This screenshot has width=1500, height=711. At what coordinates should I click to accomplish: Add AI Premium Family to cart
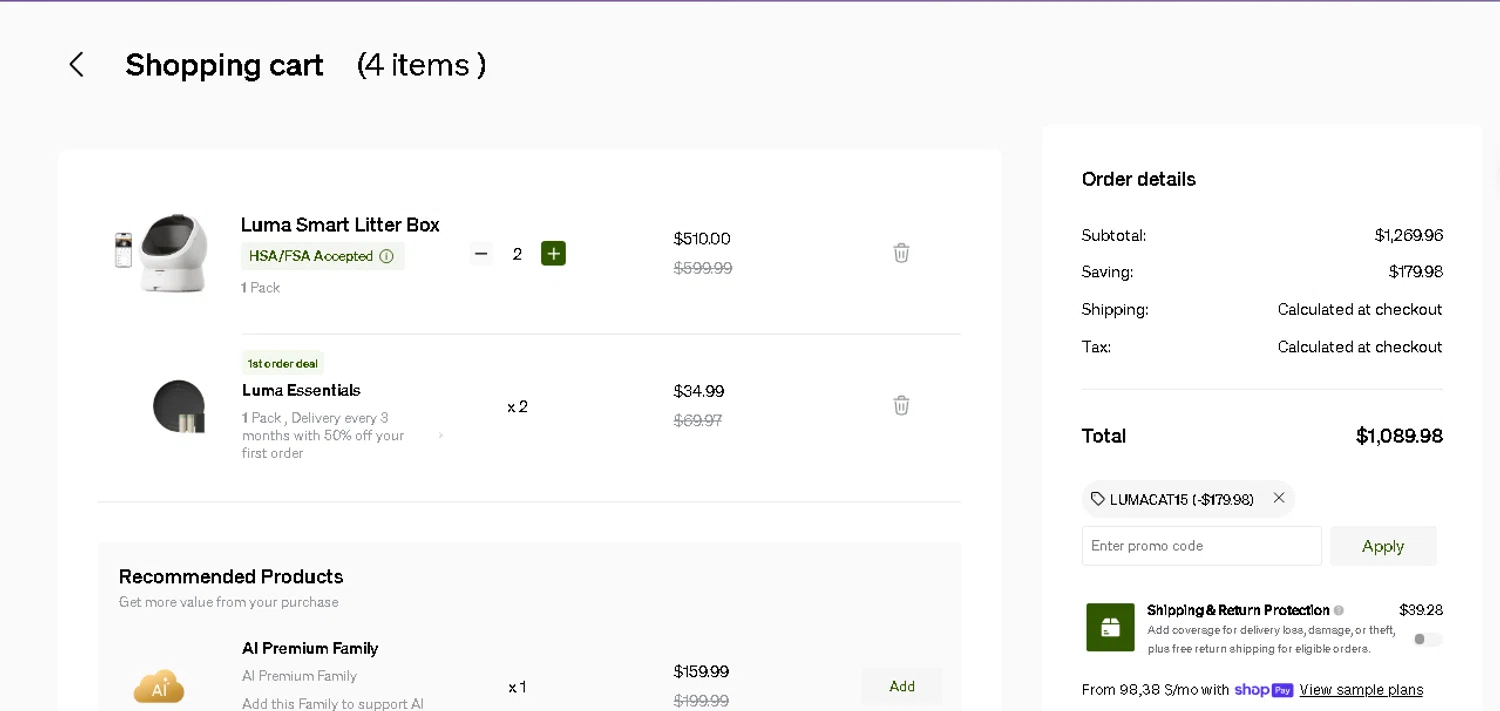pyautogui.click(x=902, y=686)
